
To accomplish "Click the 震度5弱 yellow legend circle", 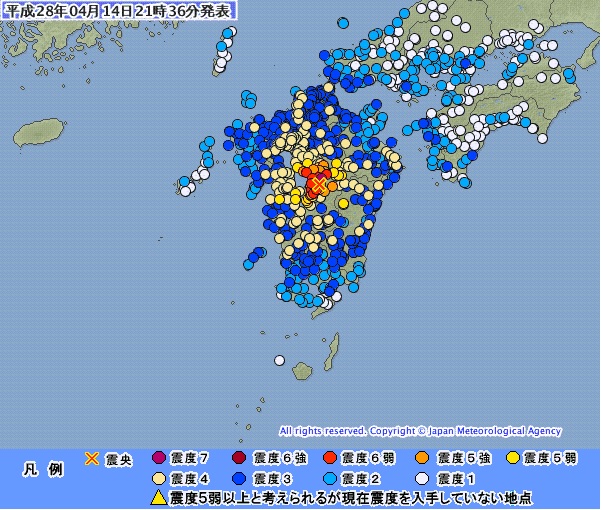I will (x=513, y=458).
